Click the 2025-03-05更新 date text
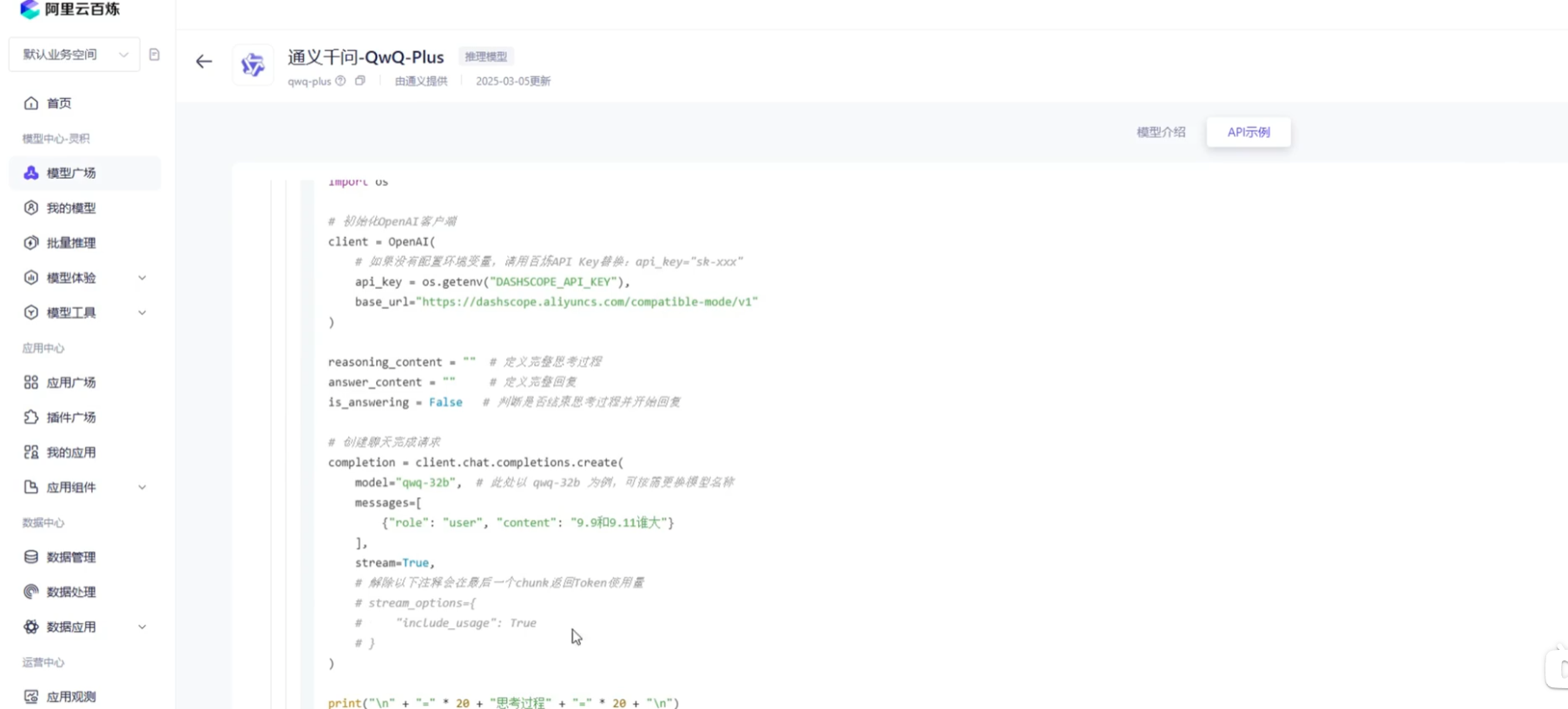 click(x=513, y=81)
